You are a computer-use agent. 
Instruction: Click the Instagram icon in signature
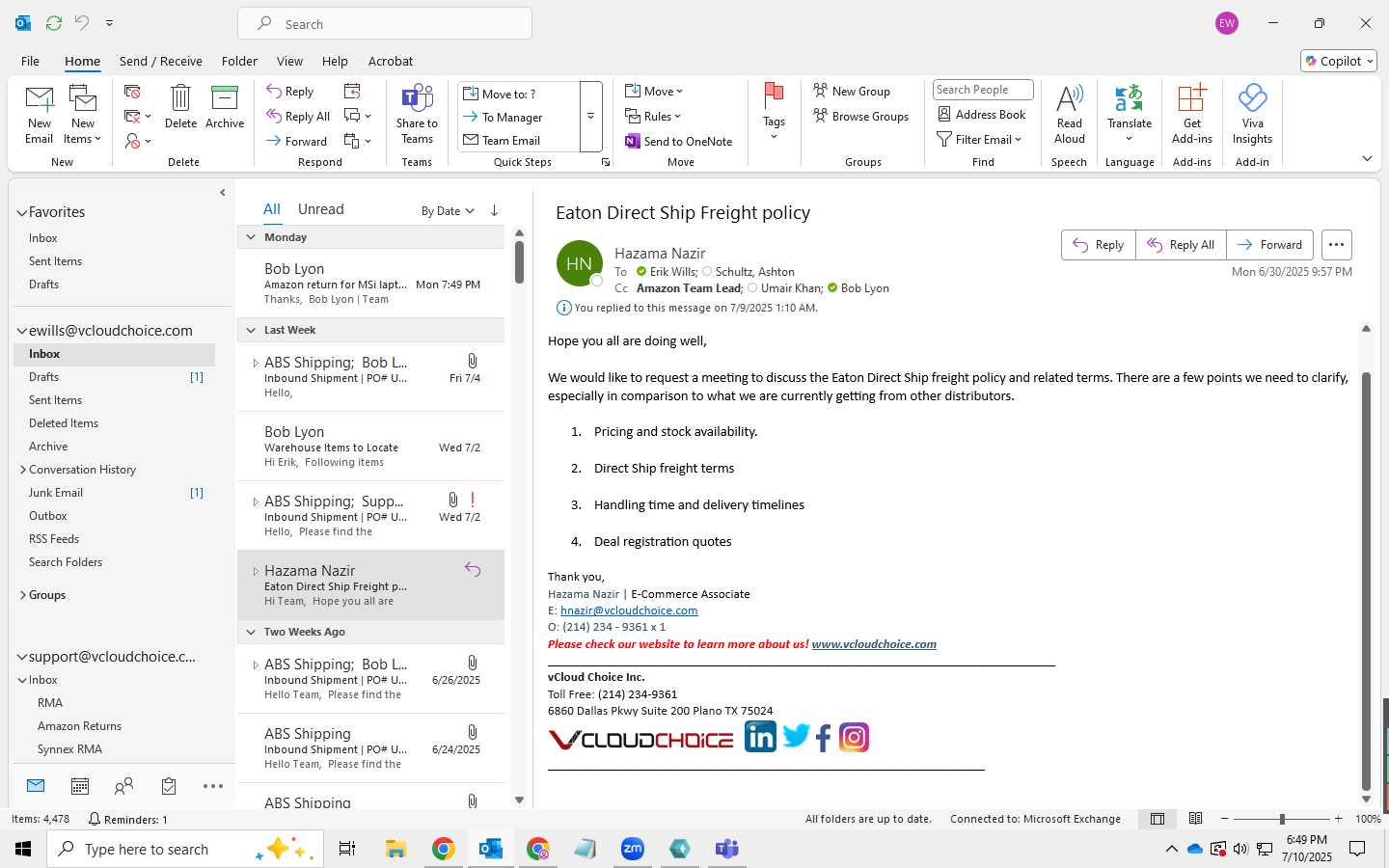click(854, 738)
